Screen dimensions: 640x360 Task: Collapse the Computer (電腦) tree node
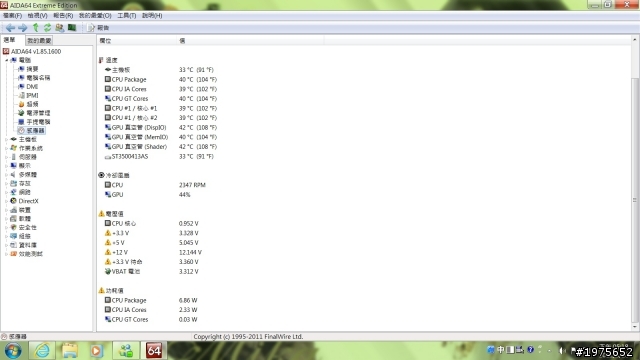tap(7, 60)
